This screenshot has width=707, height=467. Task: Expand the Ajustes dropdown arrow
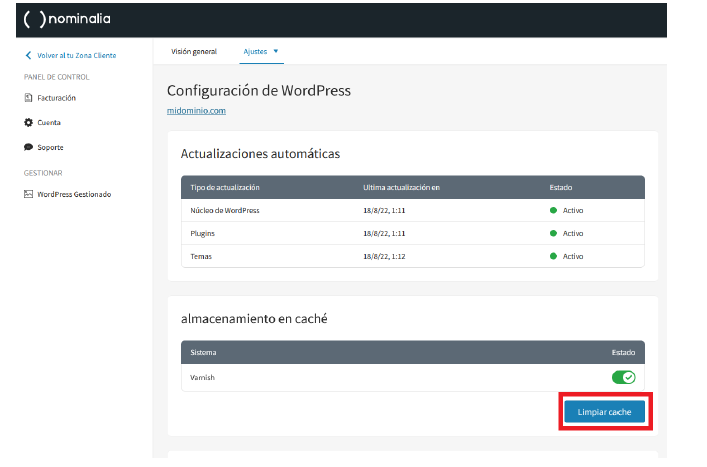(x=276, y=50)
